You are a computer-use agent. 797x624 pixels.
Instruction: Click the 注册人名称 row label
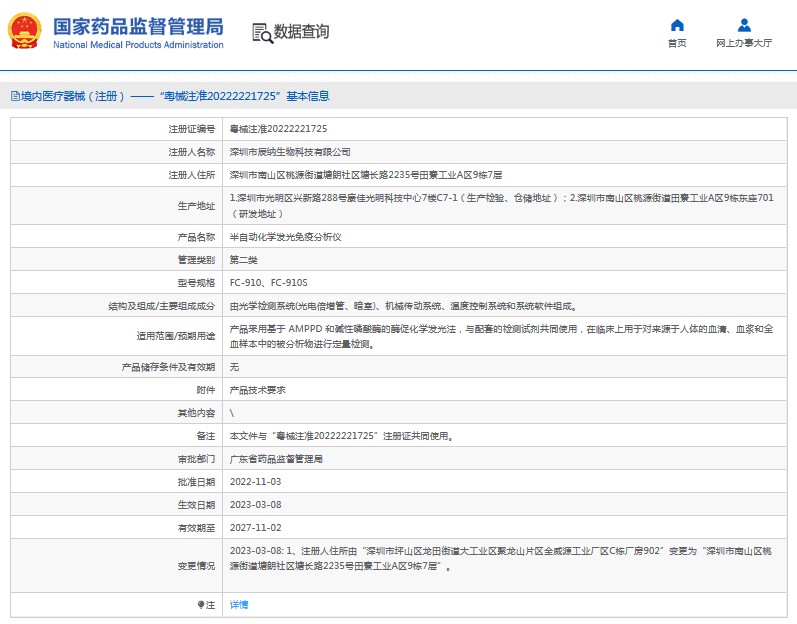(x=192, y=152)
